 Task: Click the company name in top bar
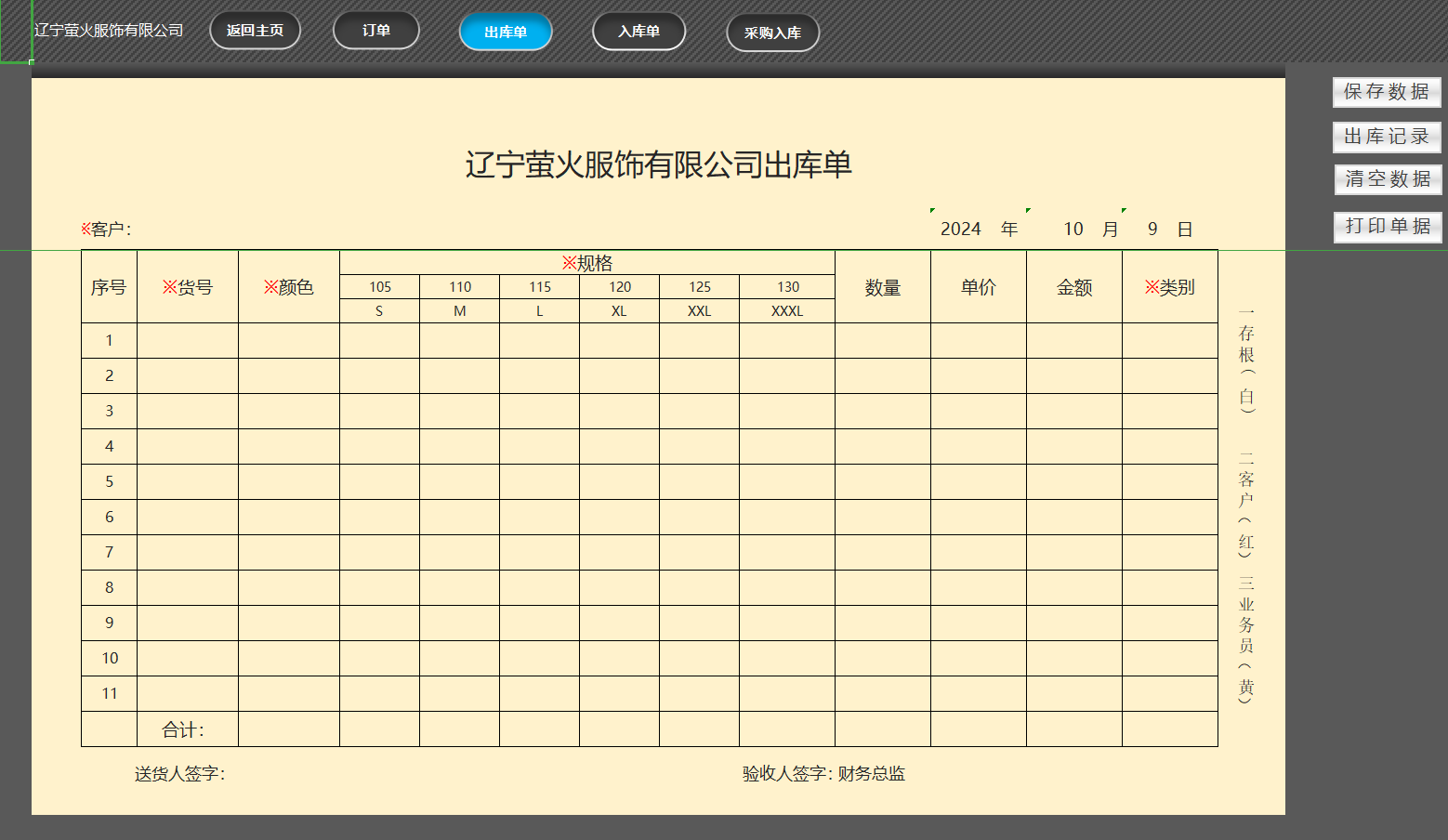[x=109, y=31]
